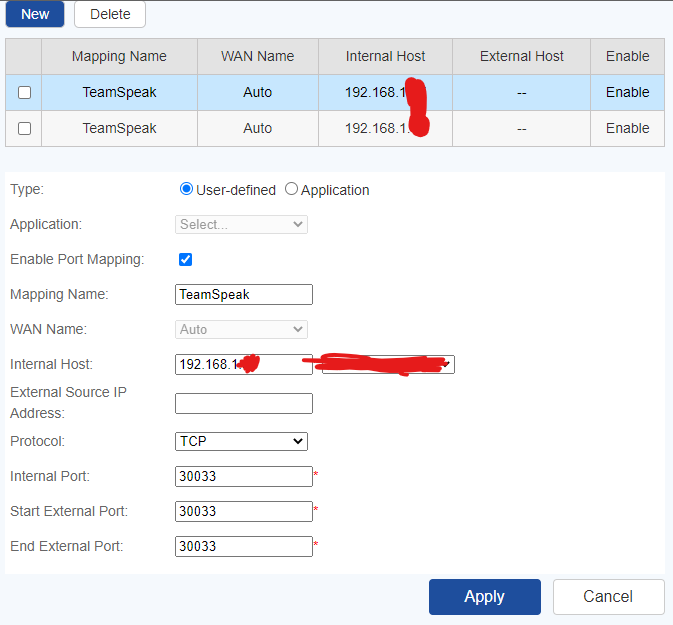The width and height of the screenshot is (673, 625).
Task: Toggle the Enable Port Mapping checkbox
Action: tap(185, 259)
